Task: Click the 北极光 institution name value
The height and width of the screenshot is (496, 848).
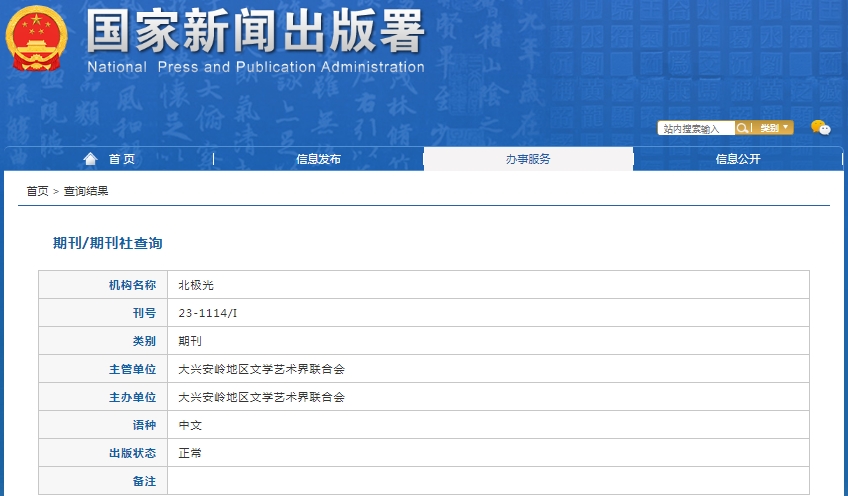Action: coord(196,285)
